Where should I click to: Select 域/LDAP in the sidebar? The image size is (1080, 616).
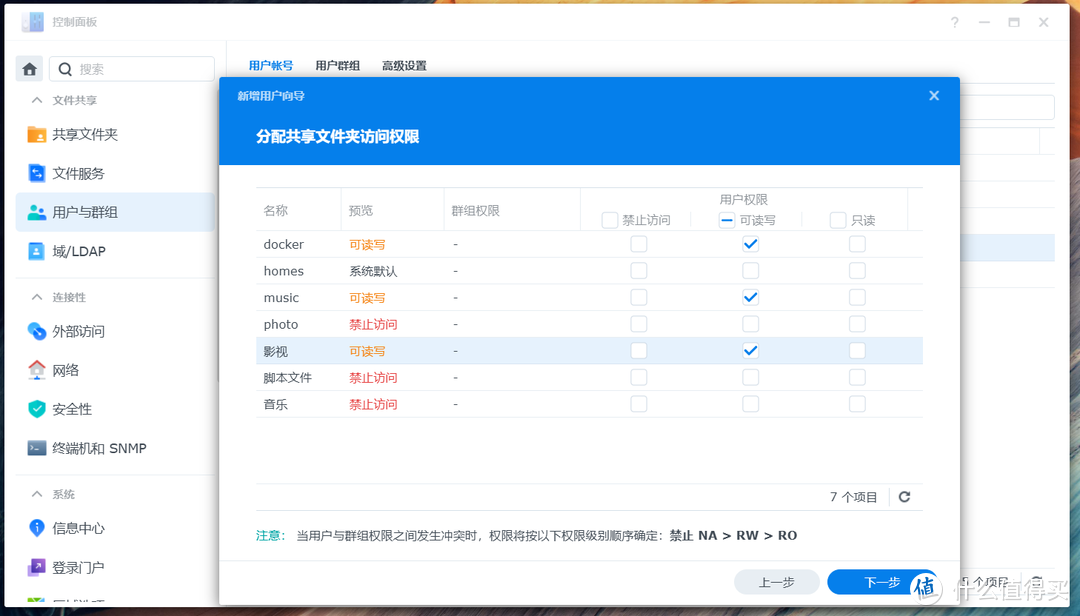[x=78, y=251]
